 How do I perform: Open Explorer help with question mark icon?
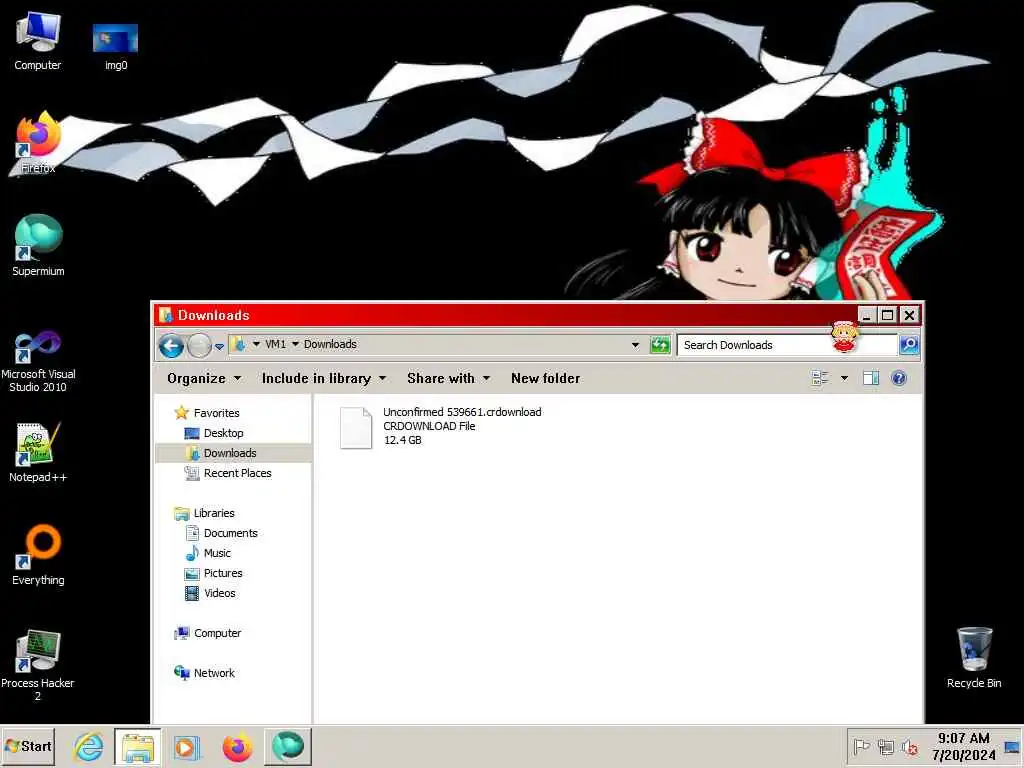(899, 378)
